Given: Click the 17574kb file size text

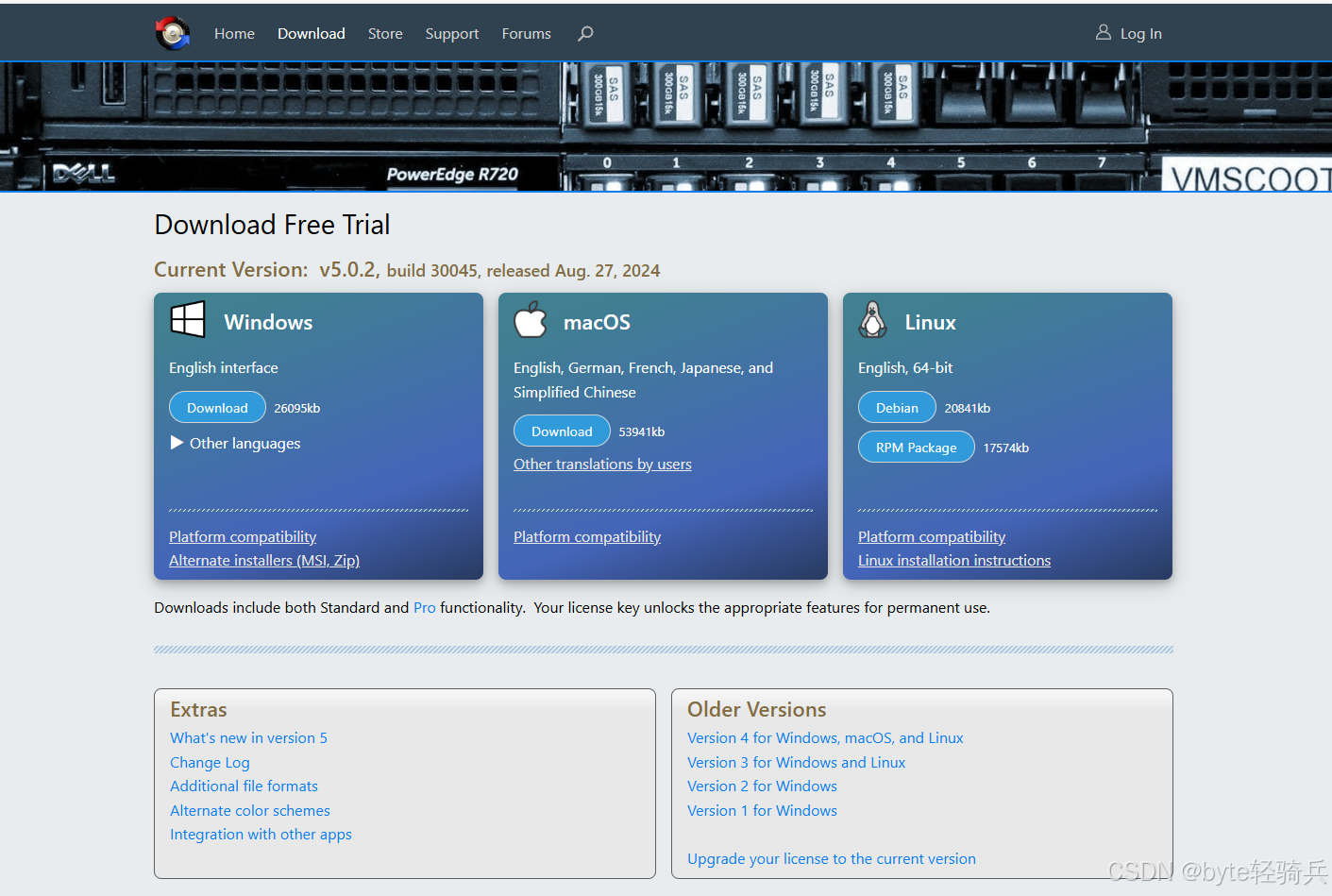Looking at the screenshot, I should click(x=1006, y=448).
